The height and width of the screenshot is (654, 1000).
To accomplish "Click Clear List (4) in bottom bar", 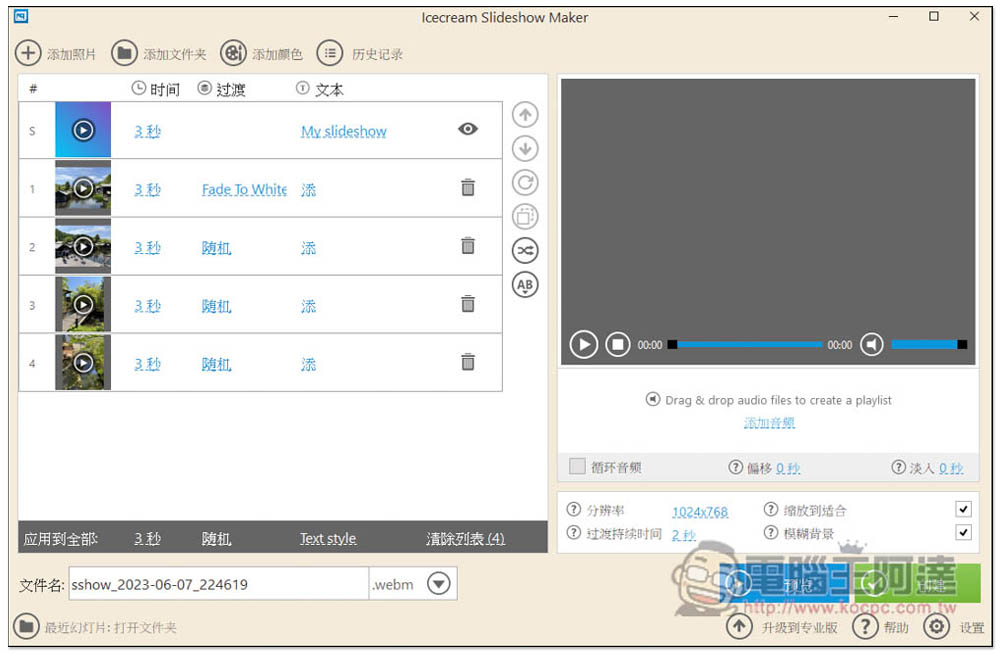I will coord(465,538).
